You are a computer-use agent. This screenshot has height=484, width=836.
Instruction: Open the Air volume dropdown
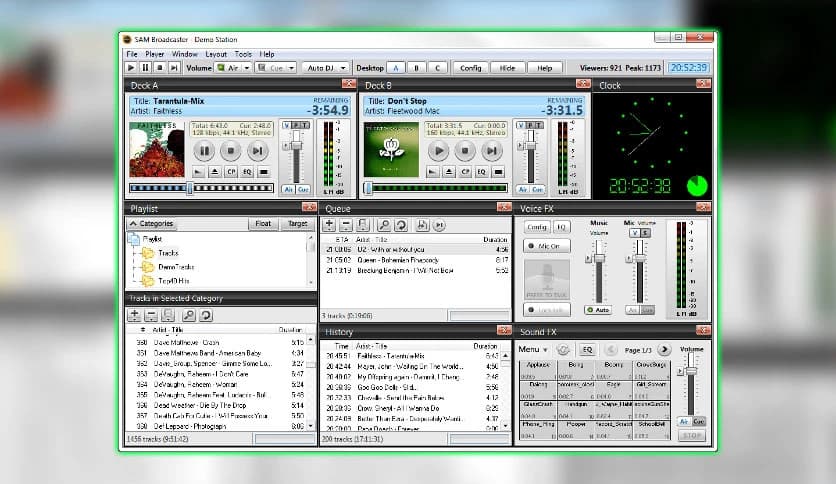coord(247,68)
